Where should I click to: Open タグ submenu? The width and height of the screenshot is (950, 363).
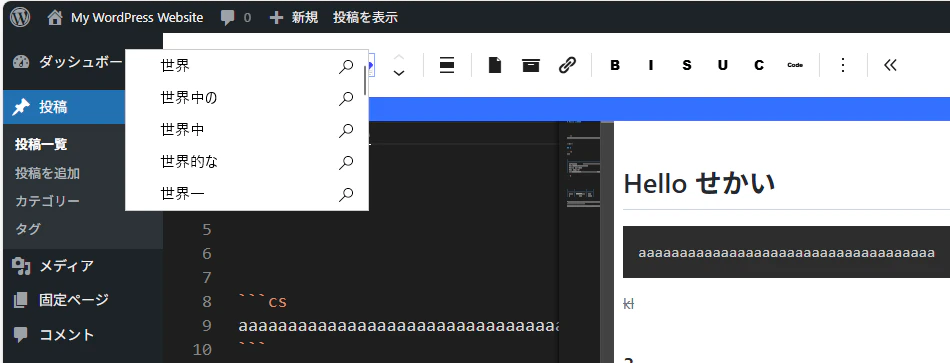pos(28,229)
